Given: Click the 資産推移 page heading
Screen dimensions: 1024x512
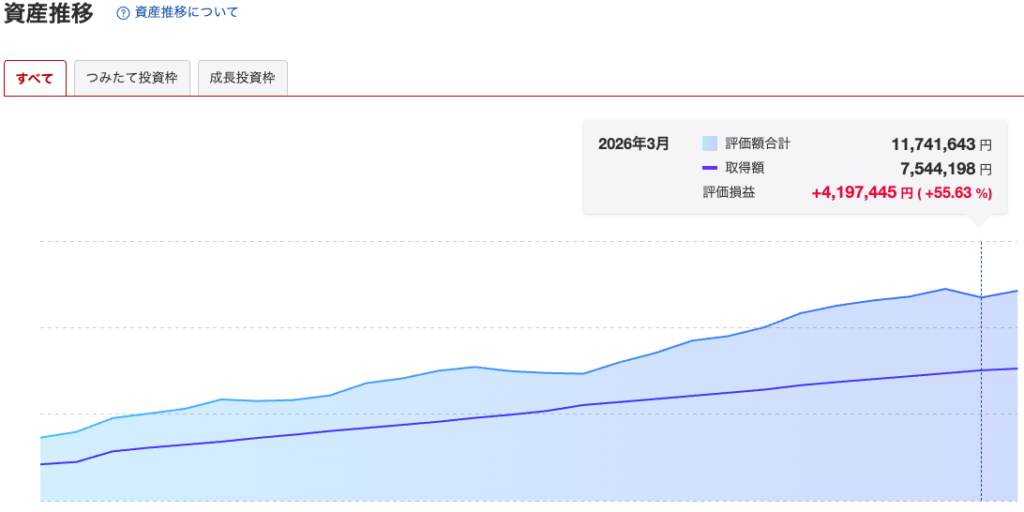Looking at the screenshot, I should 49,14.
